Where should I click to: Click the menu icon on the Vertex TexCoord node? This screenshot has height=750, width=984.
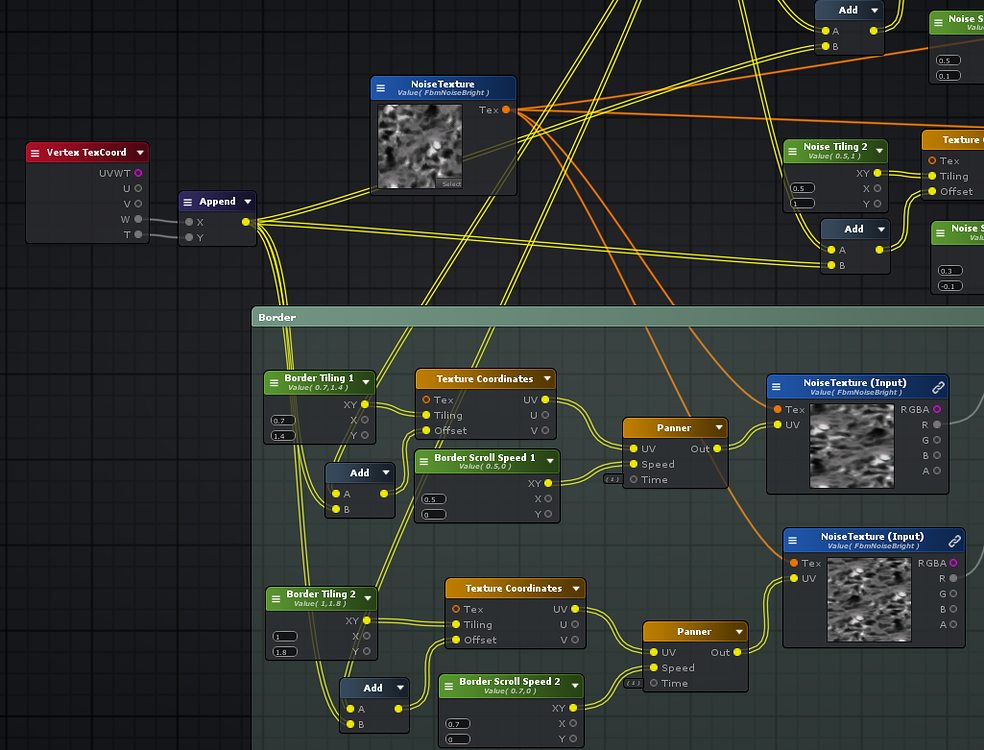[x=37, y=152]
